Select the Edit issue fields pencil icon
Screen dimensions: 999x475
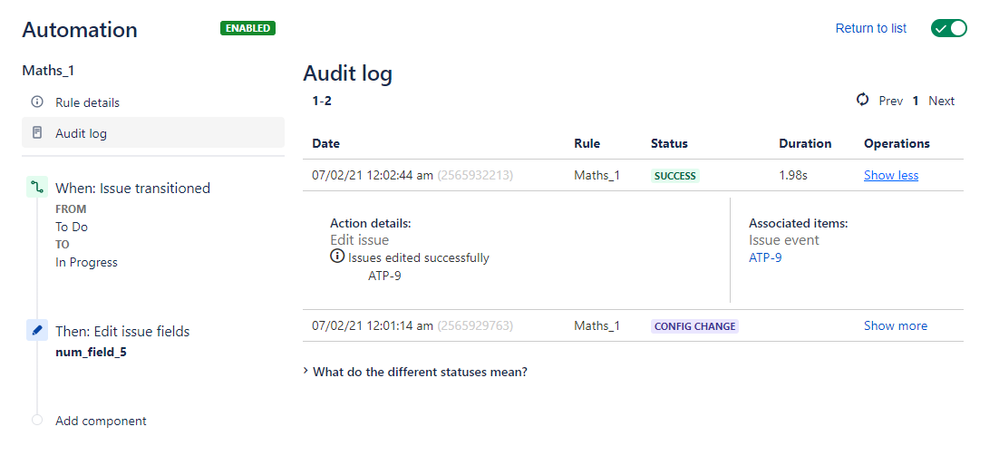[37, 330]
